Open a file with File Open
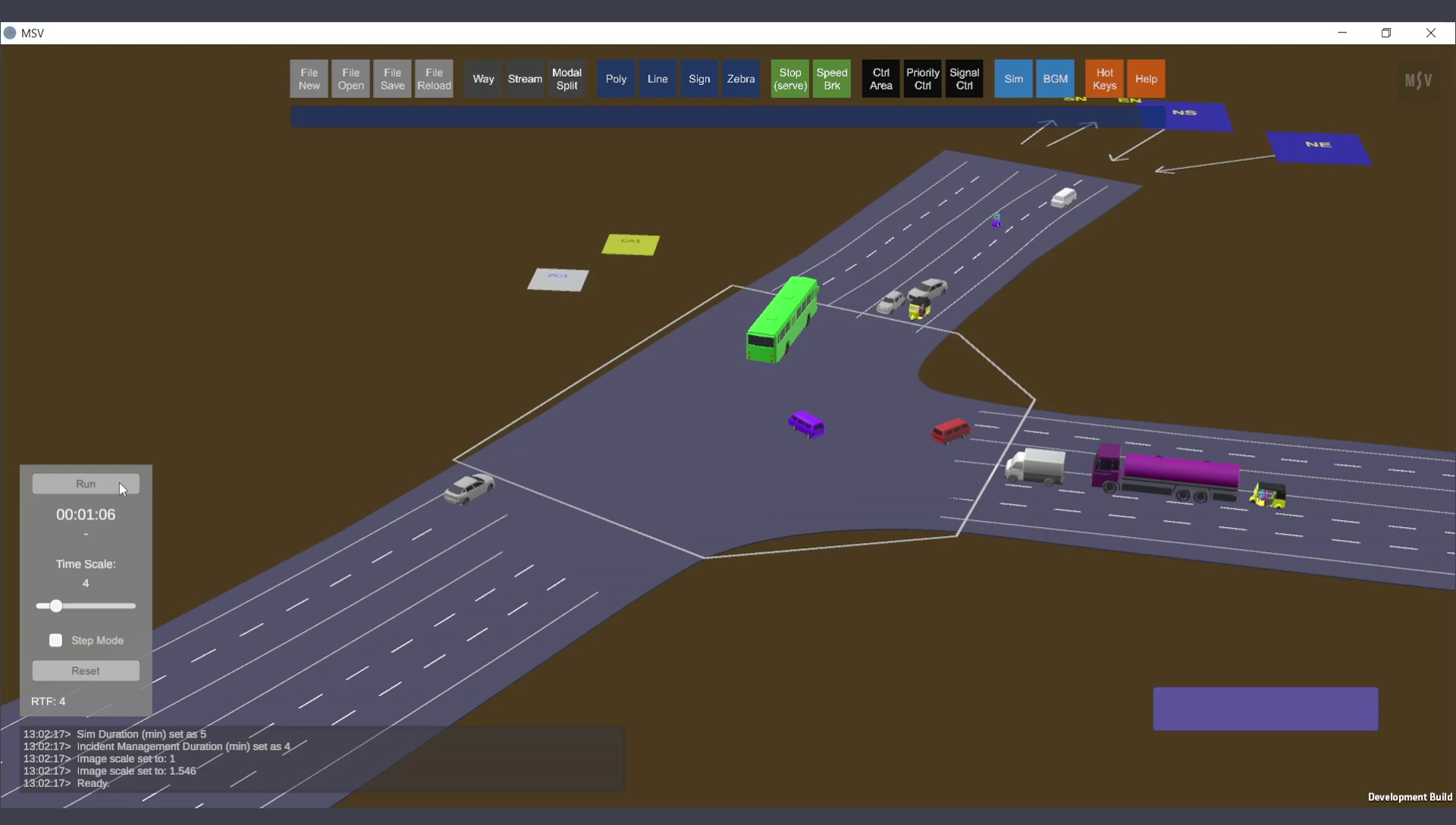 pyautogui.click(x=350, y=79)
